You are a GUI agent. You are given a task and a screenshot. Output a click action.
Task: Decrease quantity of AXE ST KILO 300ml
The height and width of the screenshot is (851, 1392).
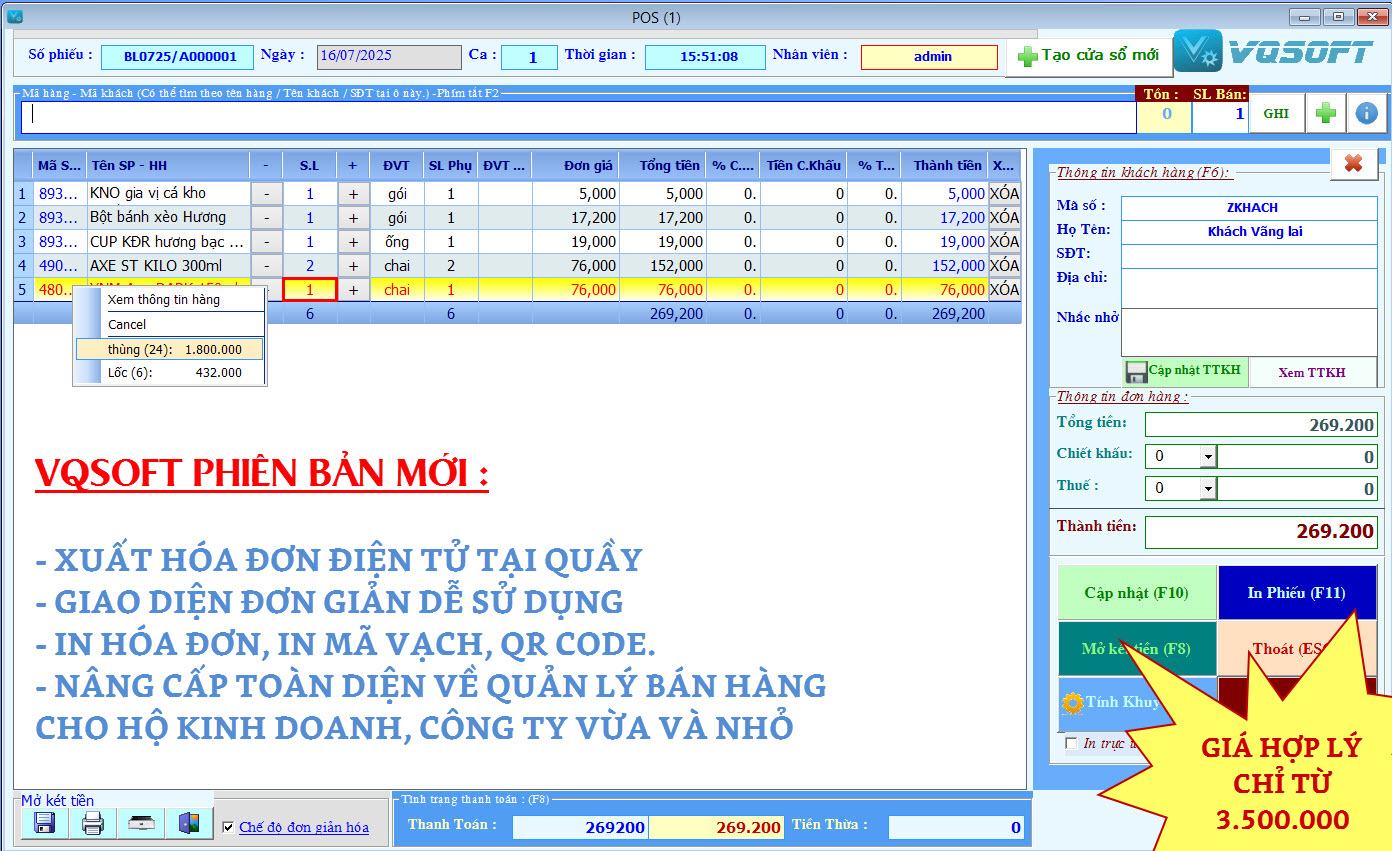266,266
